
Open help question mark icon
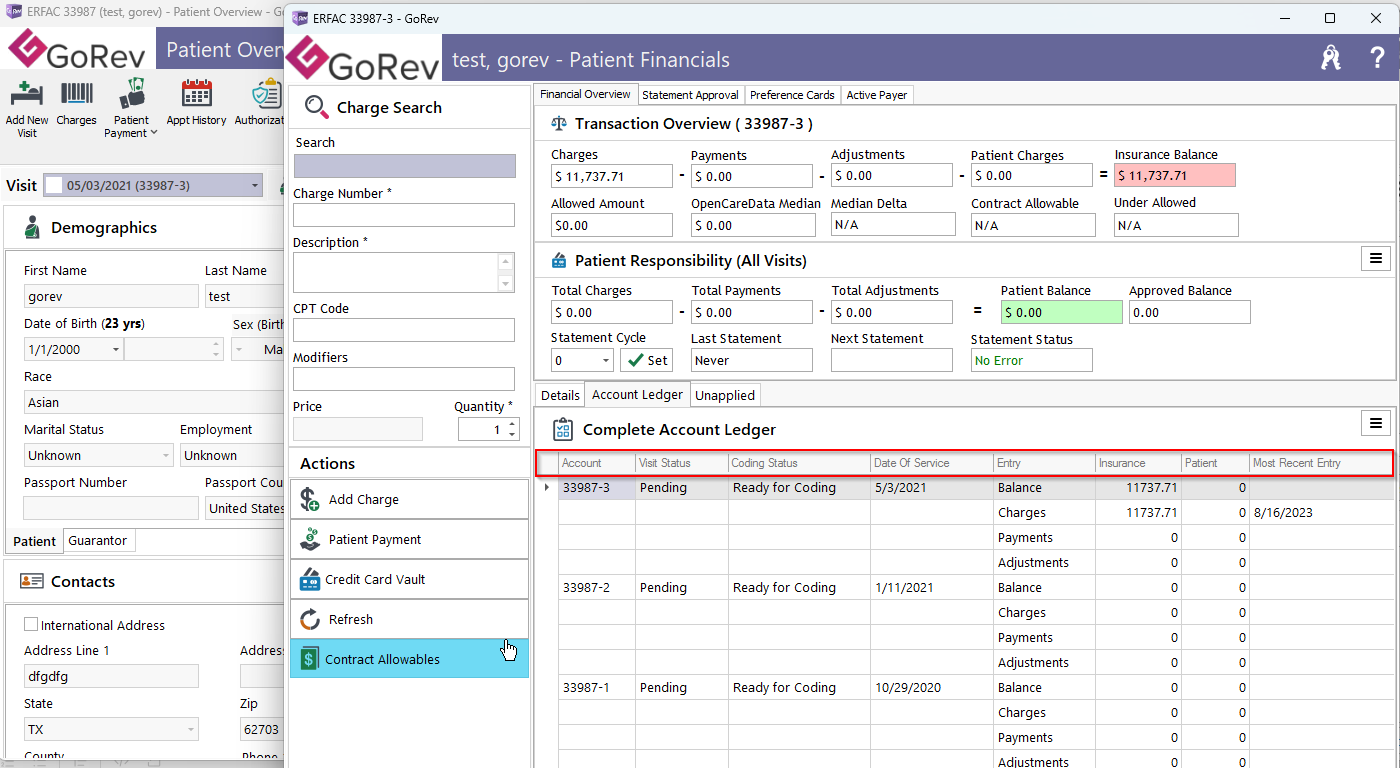point(1377,58)
